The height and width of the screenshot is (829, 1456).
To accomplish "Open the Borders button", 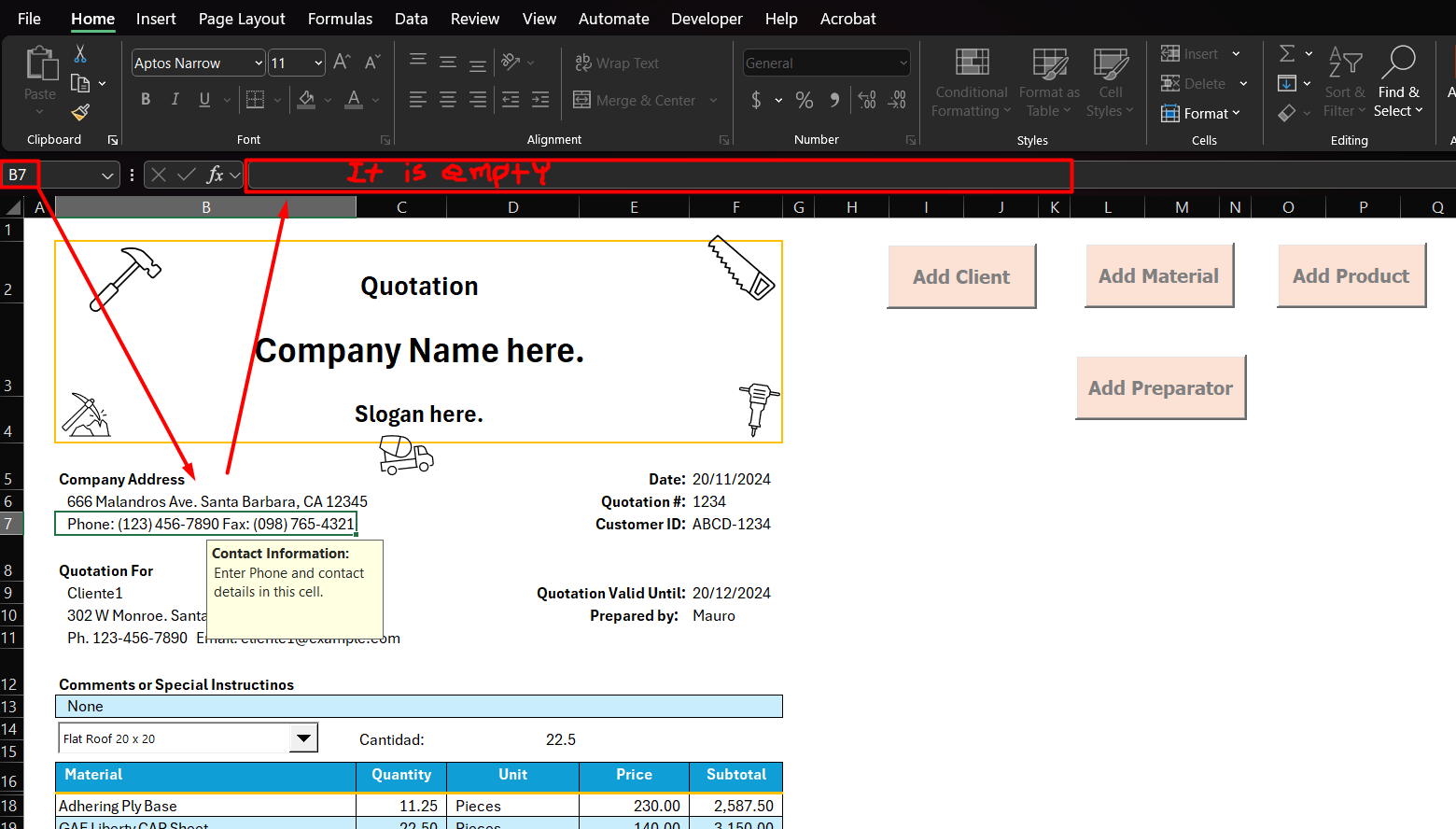I will point(255,99).
